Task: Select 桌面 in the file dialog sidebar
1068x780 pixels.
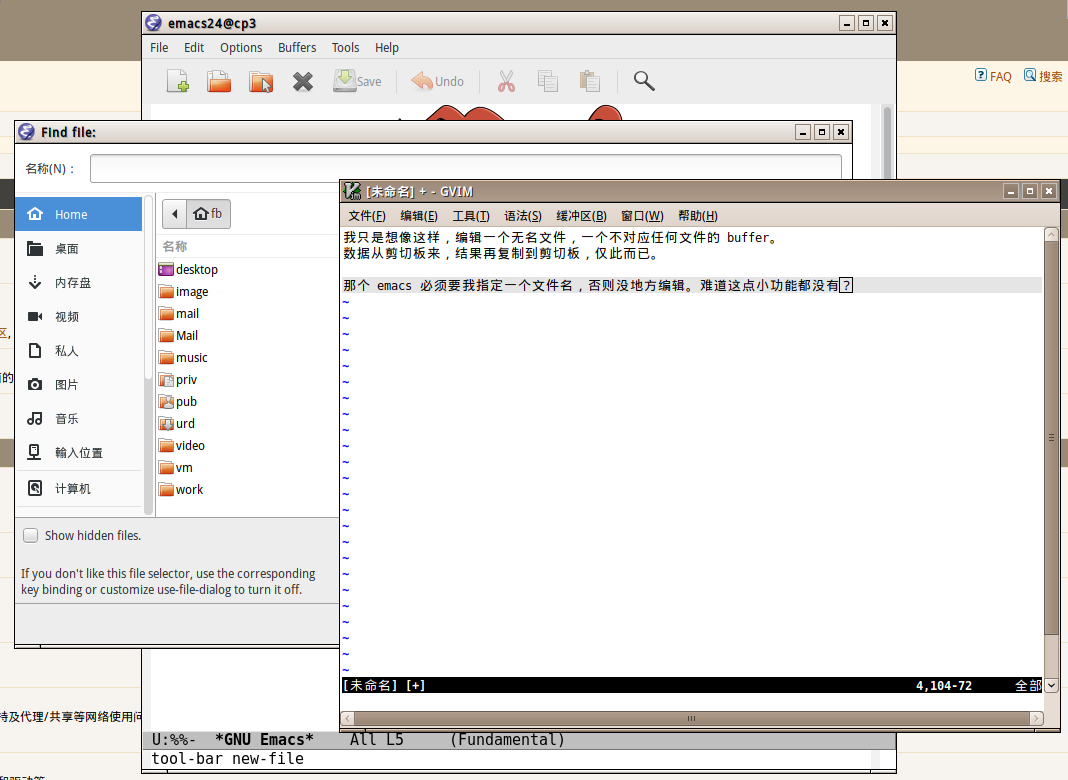Action: pos(79,249)
